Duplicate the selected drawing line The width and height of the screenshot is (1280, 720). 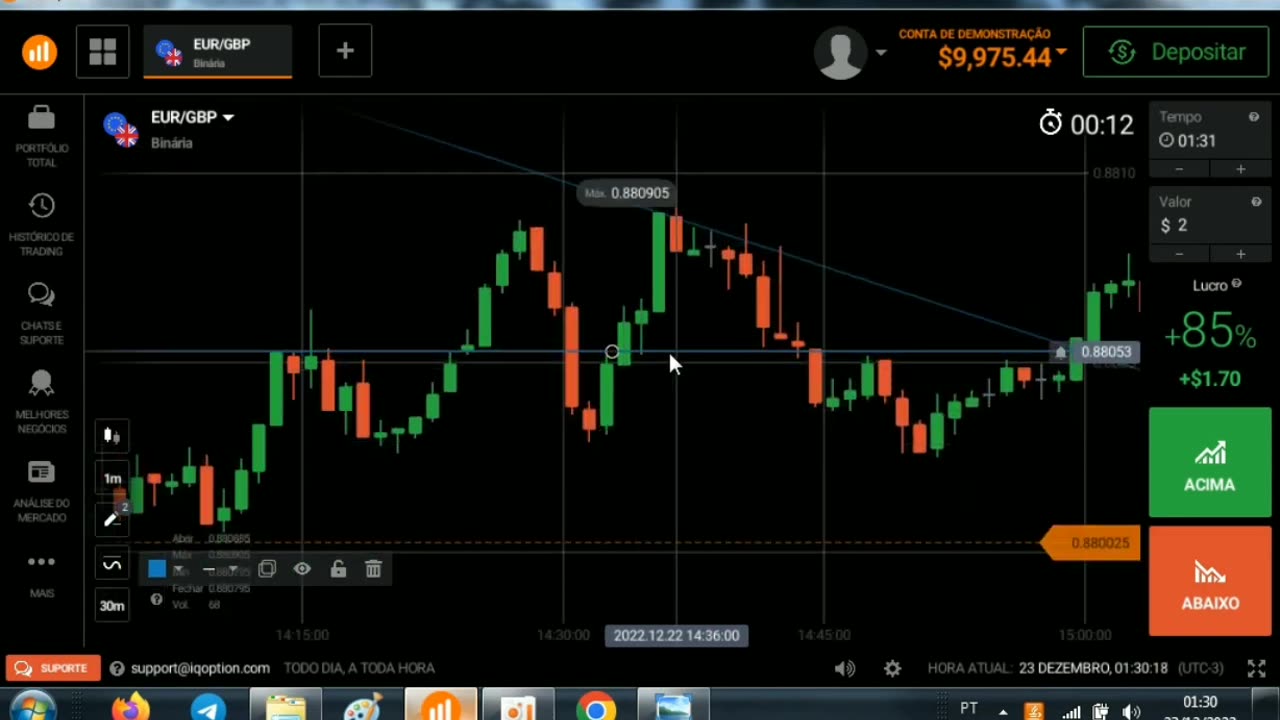coord(267,569)
